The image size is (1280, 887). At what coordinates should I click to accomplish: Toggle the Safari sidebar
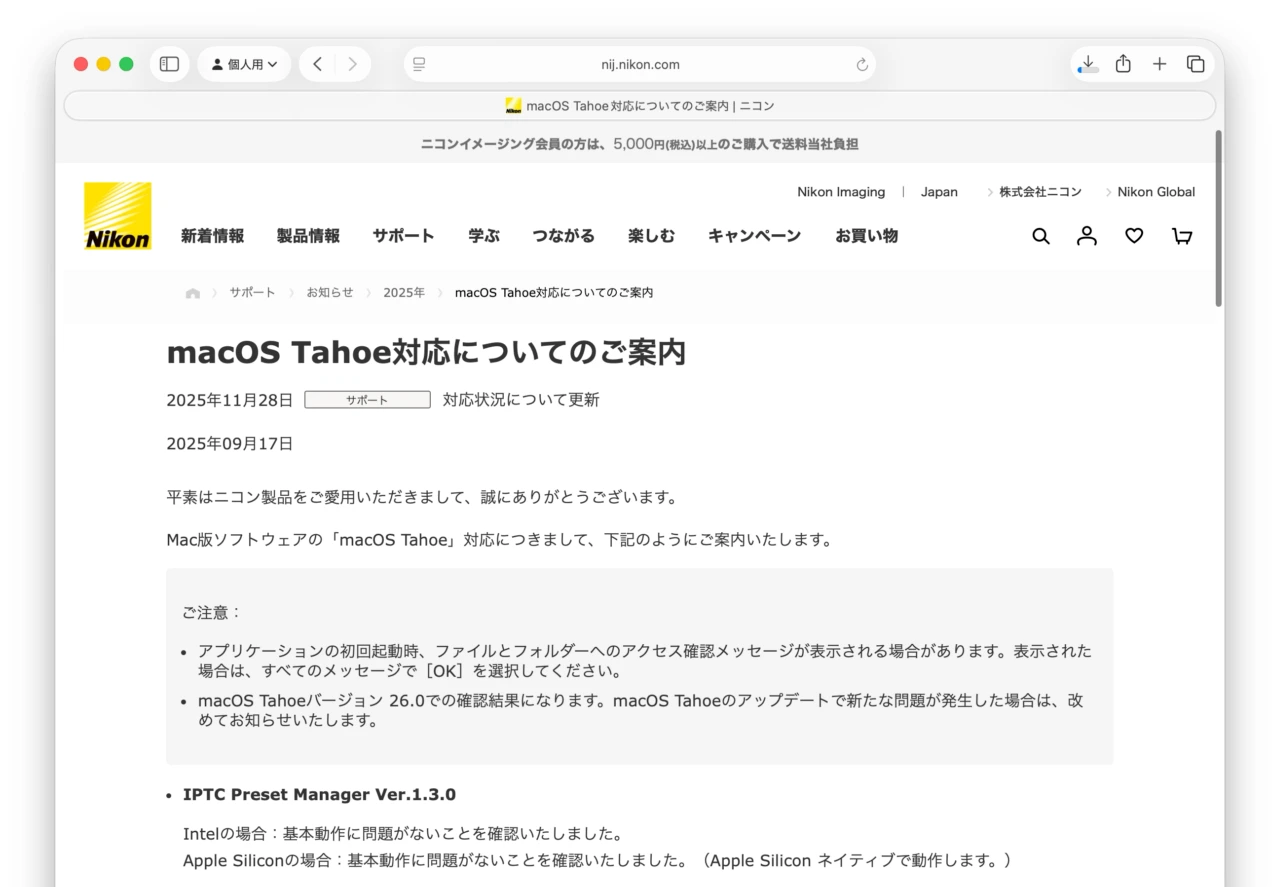pyautogui.click(x=169, y=63)
